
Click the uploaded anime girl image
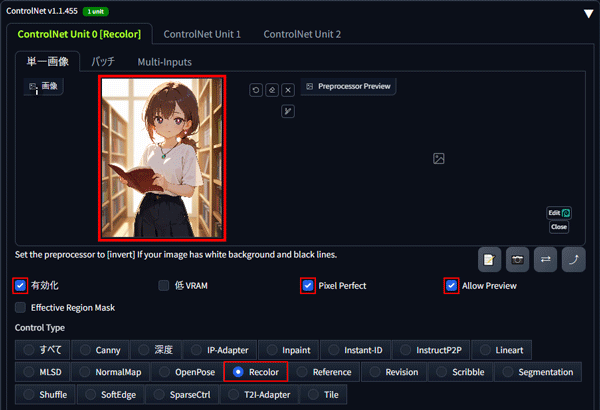pos(162,158)
